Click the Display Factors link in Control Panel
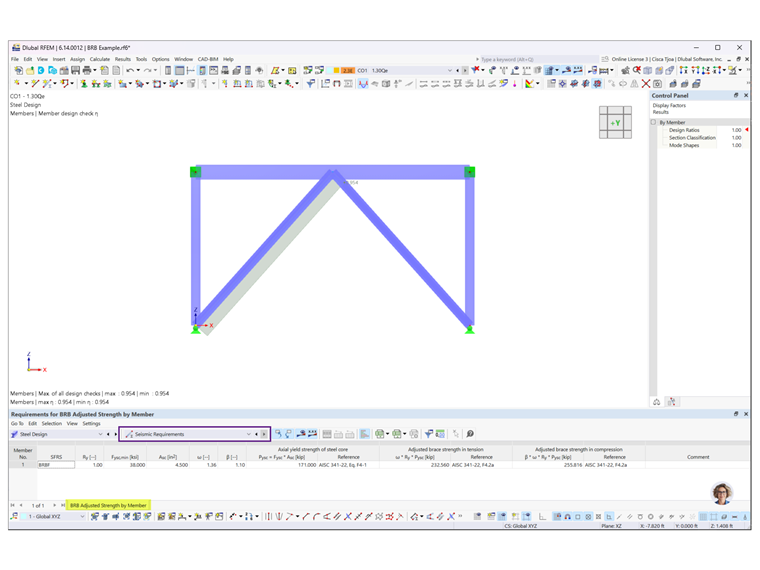Screen dimensions: 760x570 click(669, 105)
